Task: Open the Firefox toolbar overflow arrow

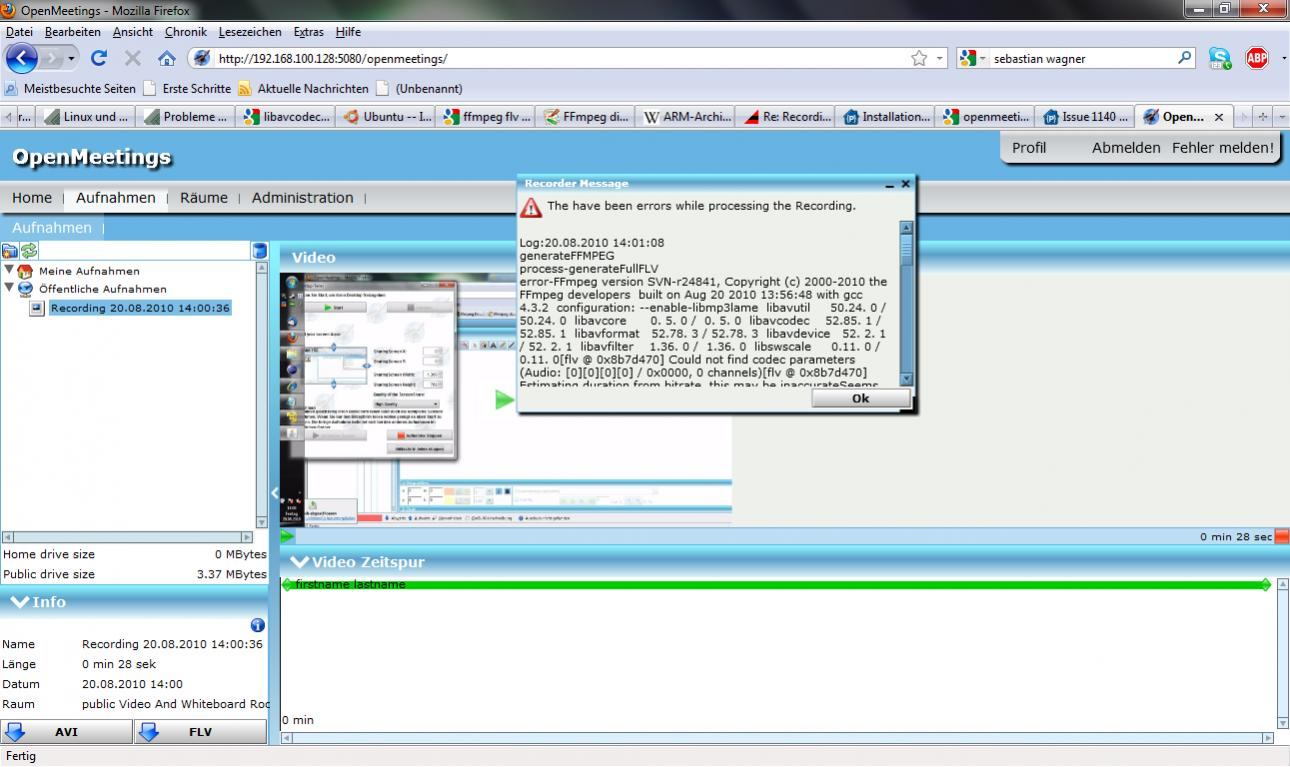Action: tap(1284, 58)
